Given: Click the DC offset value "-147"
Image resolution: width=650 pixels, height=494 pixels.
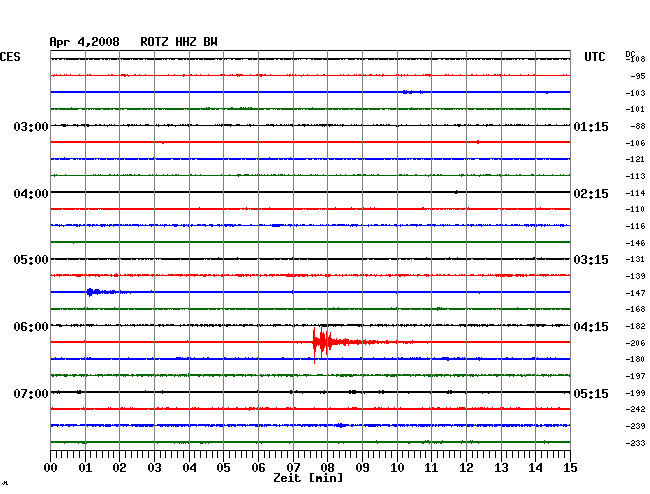Looking at the screenshot, I should click(x=635, y=293).
